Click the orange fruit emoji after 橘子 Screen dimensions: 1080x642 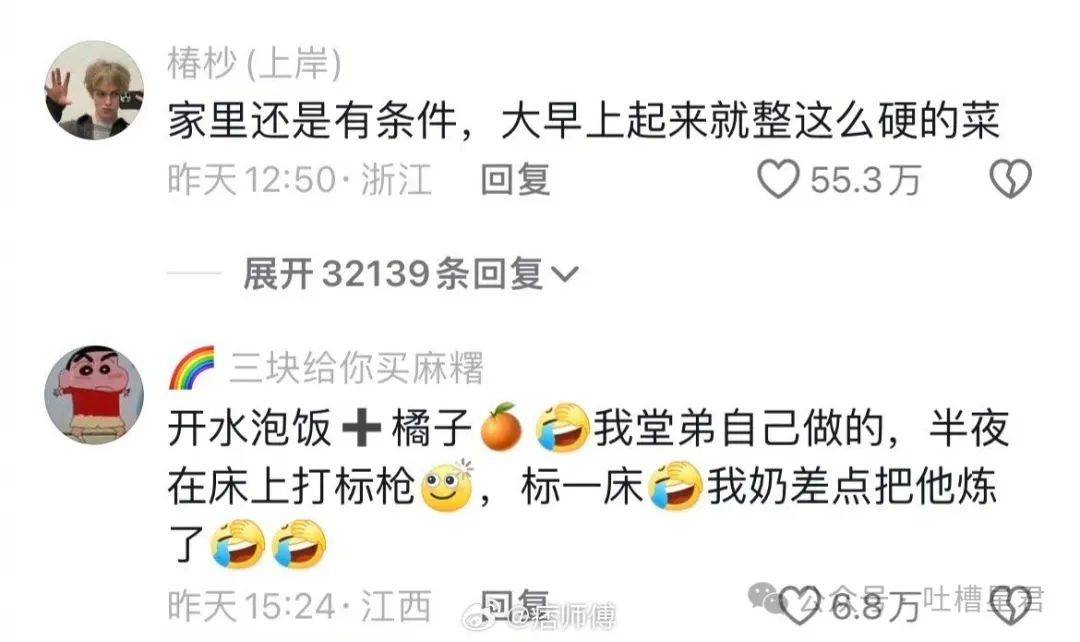click(x=501, y=427)
